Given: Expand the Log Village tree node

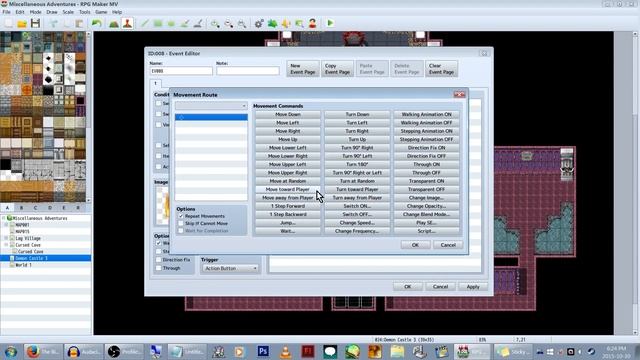Looking at the screenshot, I should coord(7,238).
